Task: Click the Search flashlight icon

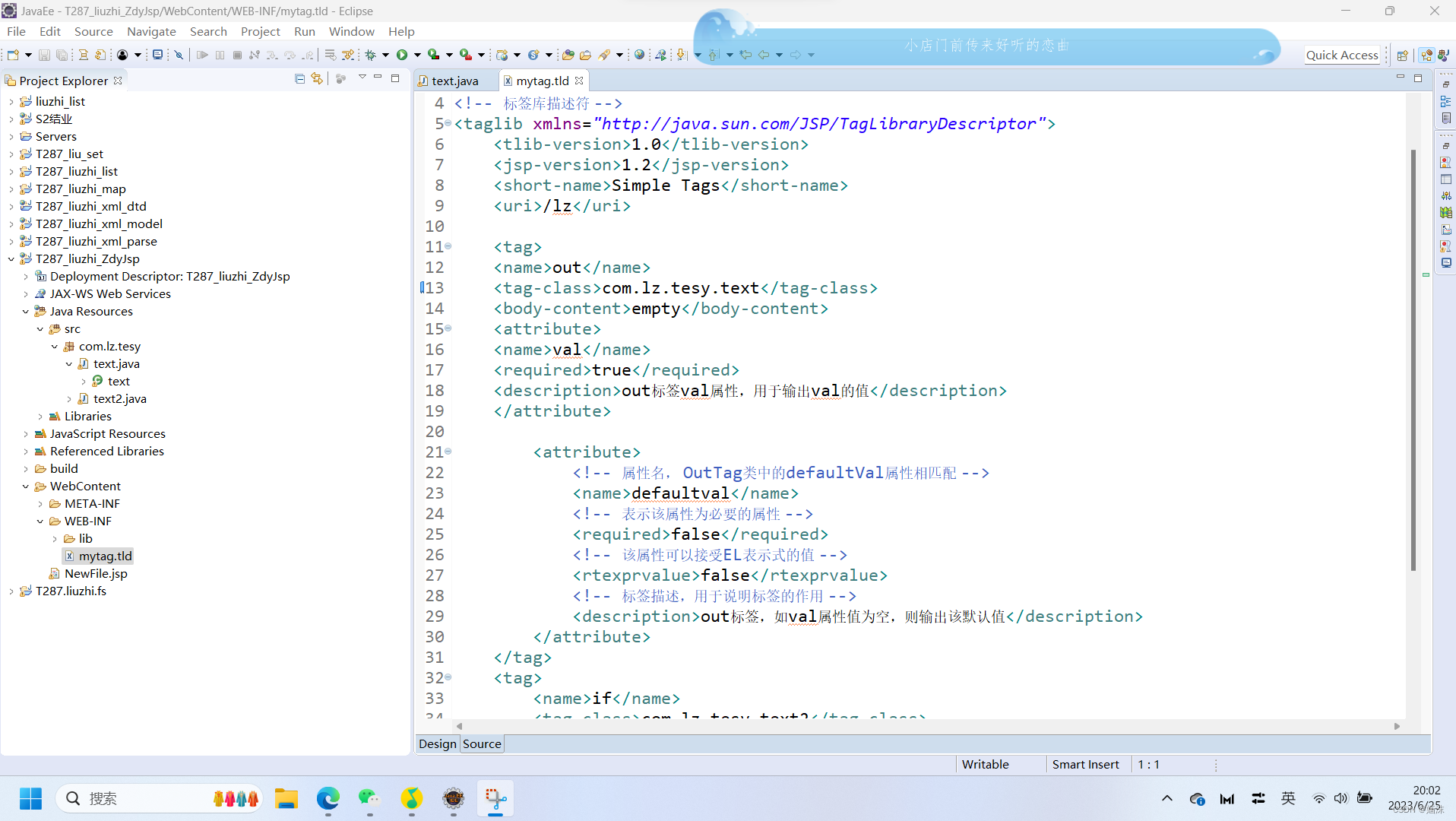Action: (x=604, y=55)
